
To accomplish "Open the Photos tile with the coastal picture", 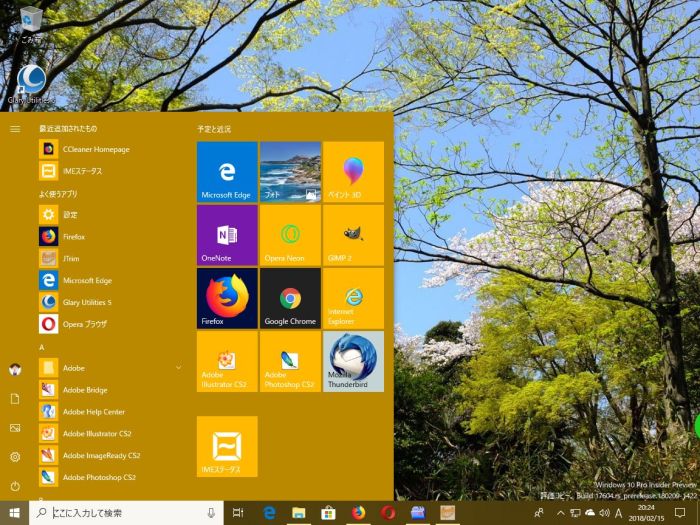I will [290, 172].
